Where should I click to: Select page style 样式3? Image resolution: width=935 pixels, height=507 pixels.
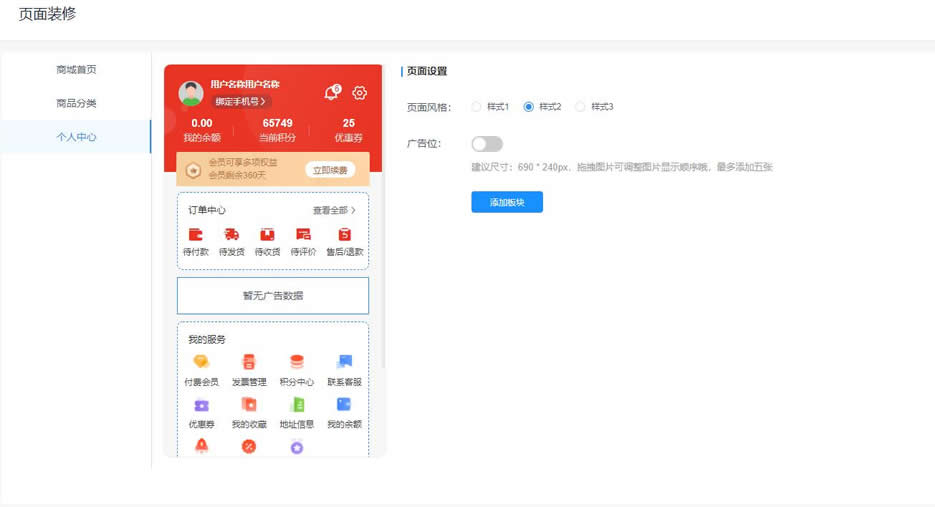click(580, 107)
